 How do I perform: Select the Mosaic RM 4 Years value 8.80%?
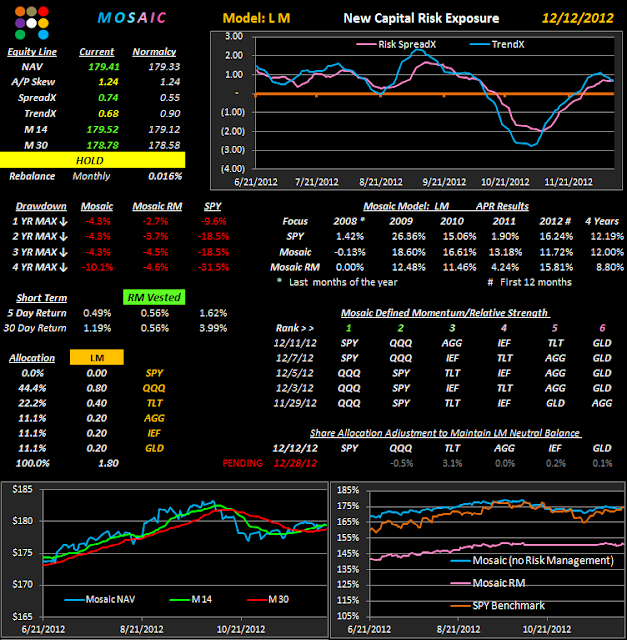click(x=610, y=268)
